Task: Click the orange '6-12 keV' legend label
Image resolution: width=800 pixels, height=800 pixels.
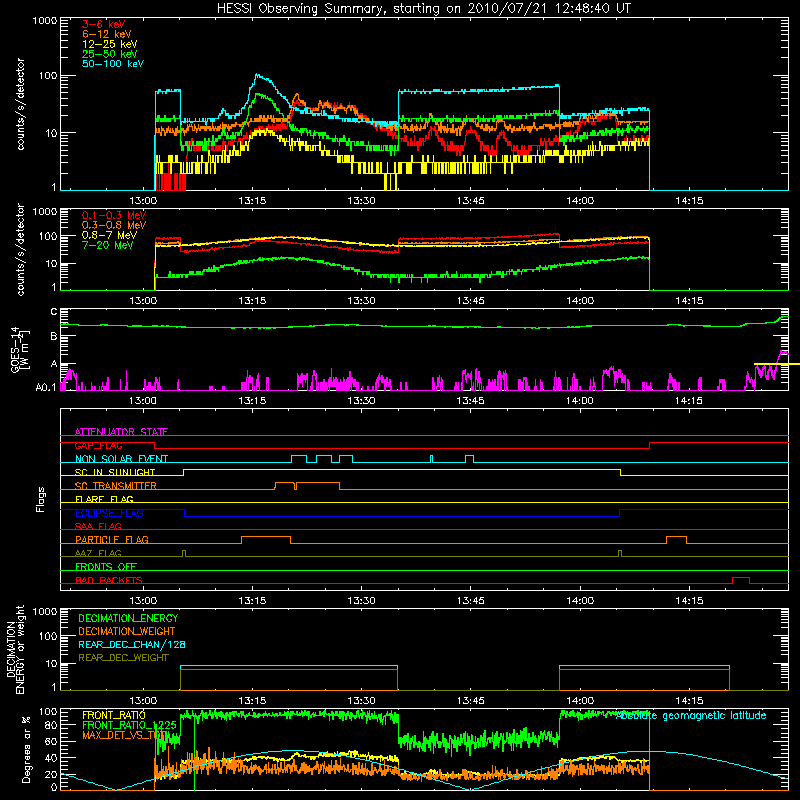Action: tap(107, 34)
